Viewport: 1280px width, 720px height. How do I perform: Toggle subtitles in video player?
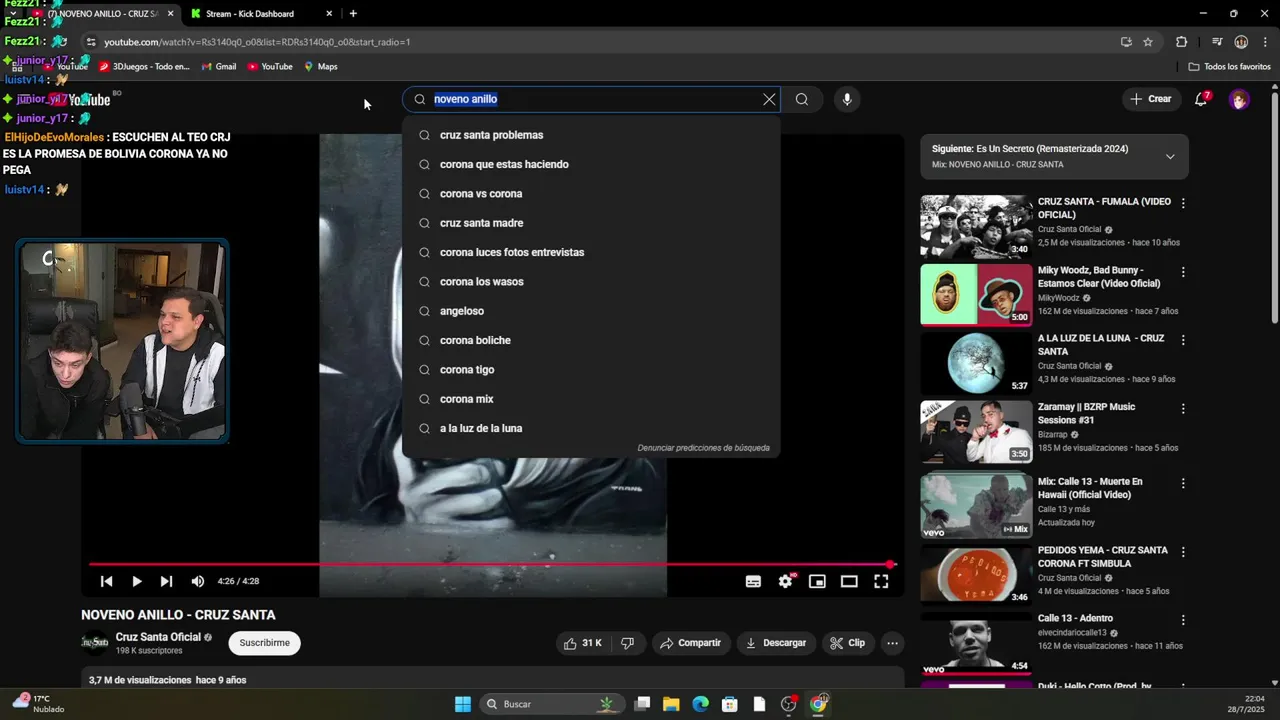pos(753,581)
